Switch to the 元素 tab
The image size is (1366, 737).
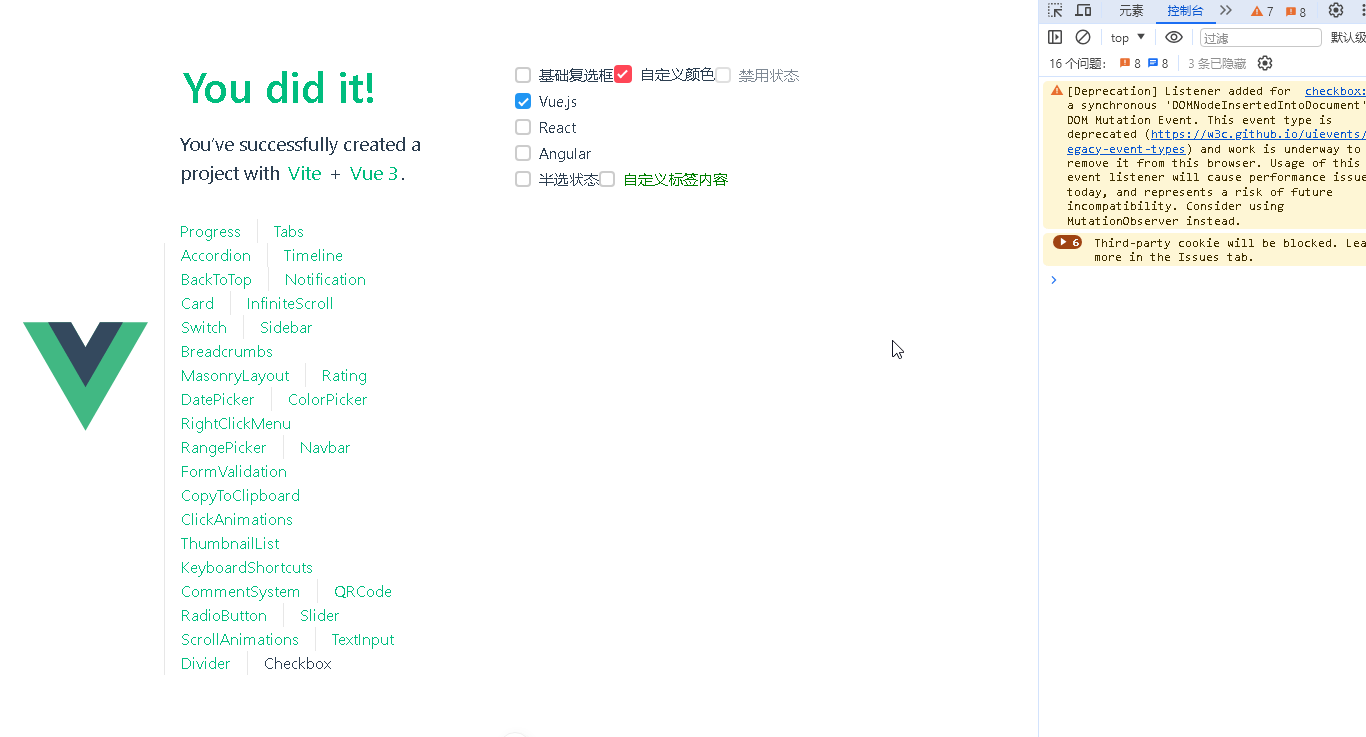[x=1131, y=11]
